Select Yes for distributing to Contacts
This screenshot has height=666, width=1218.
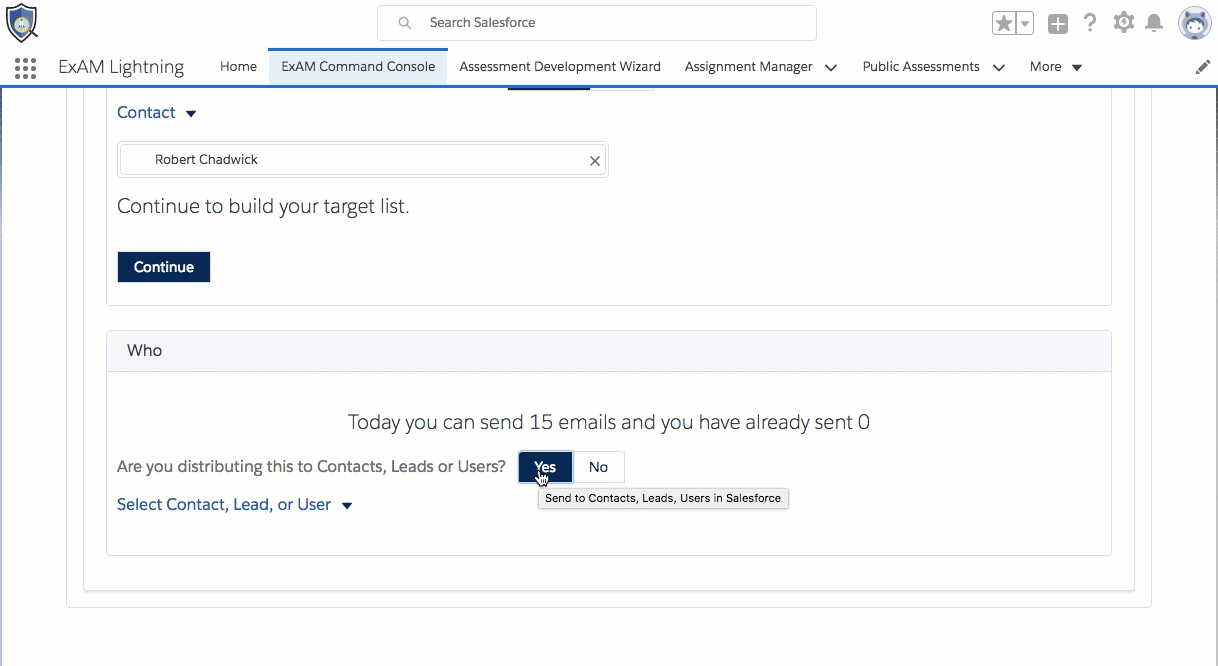point(545,467)
